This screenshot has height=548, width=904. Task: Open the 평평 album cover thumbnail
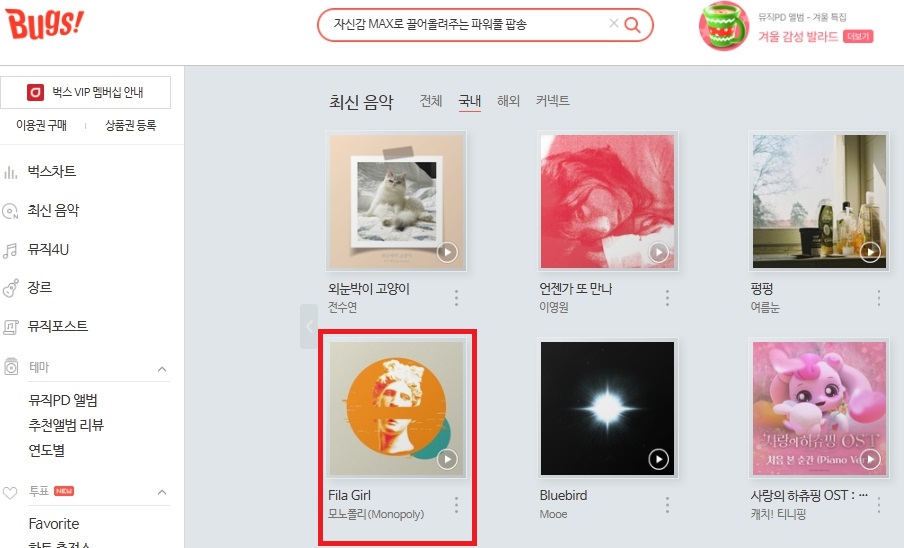tap(819, 201)
